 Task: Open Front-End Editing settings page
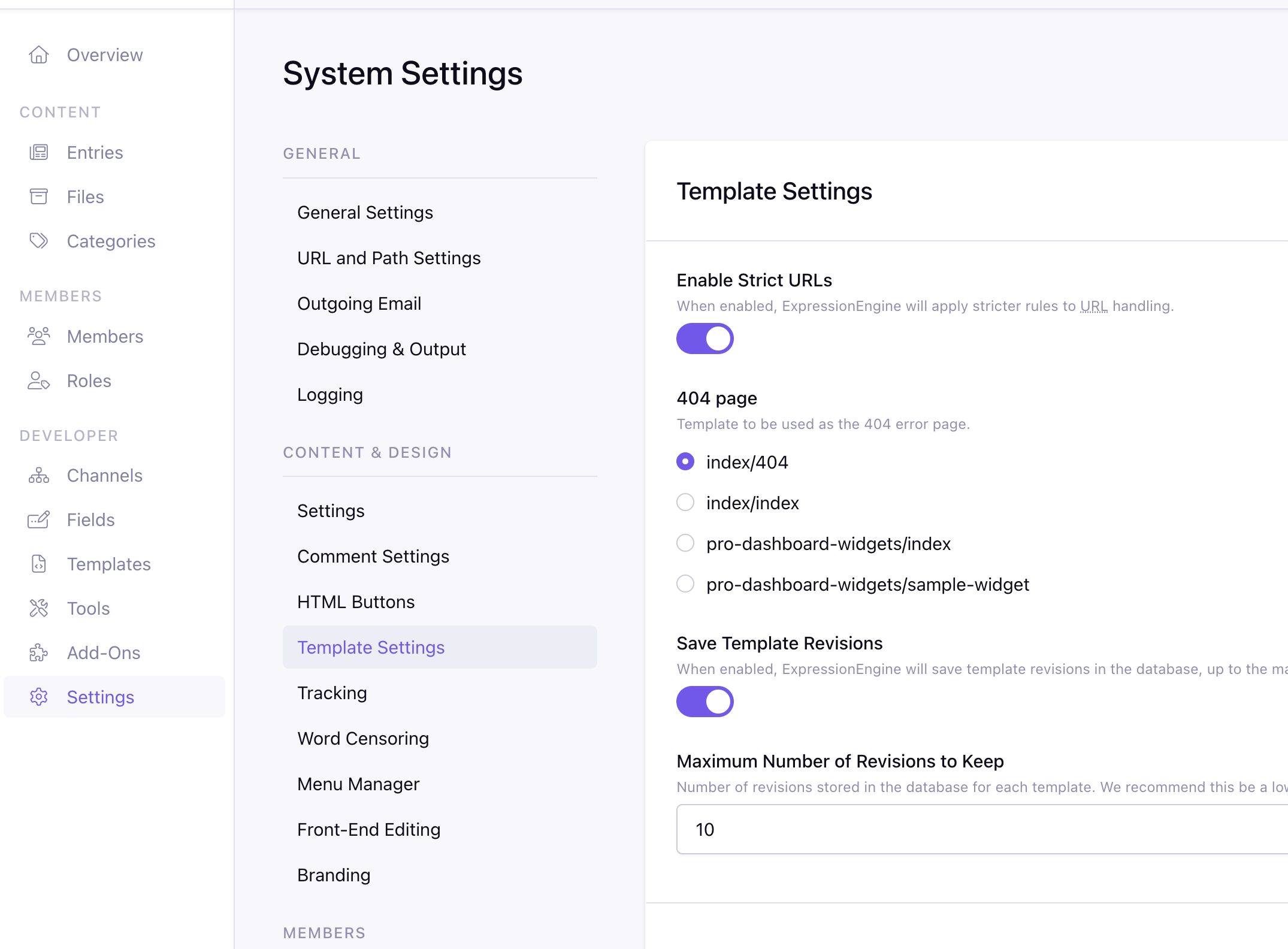[368, 829]
